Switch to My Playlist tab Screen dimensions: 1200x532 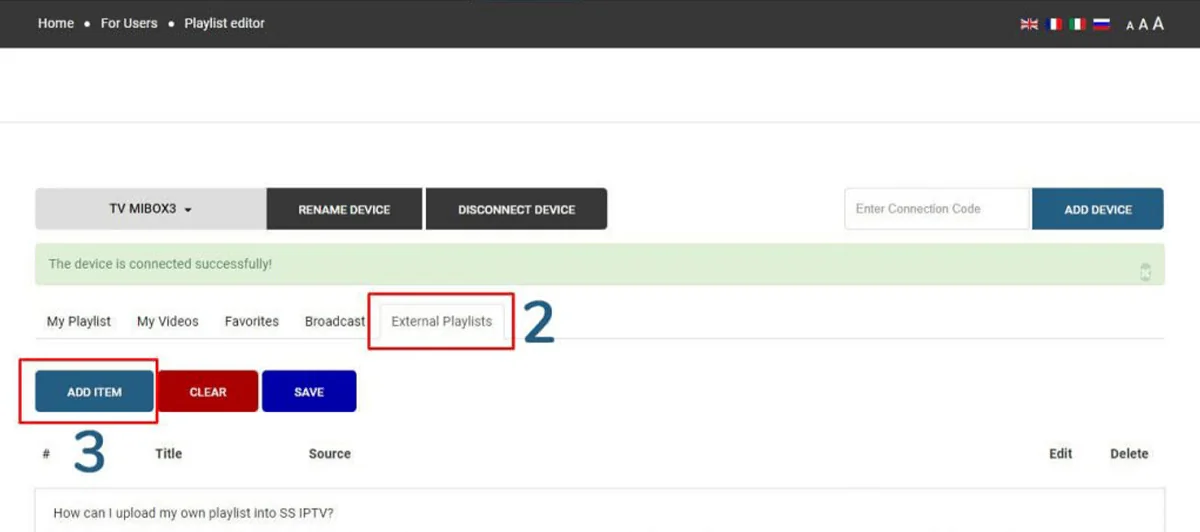click(79, 321)
